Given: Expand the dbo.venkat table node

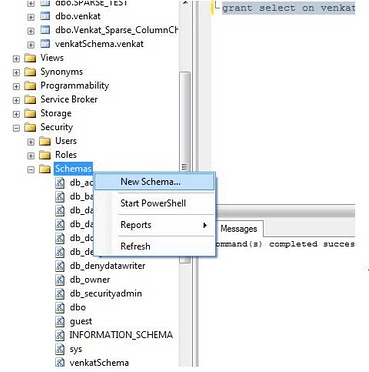Looking at the screenshot, I should point(31,17).
